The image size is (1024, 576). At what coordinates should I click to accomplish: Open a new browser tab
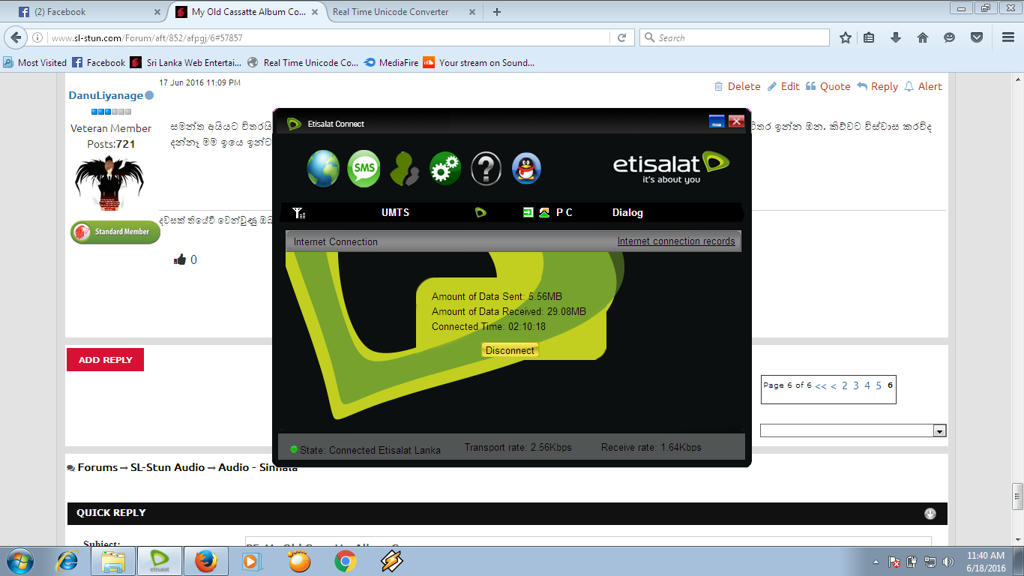click(x=497, y=12)
